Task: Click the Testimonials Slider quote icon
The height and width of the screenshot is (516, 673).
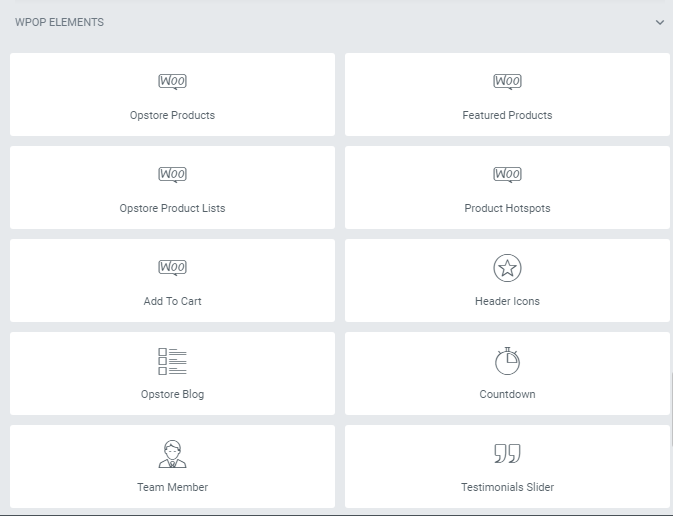Action: click(x=507, y=454)
